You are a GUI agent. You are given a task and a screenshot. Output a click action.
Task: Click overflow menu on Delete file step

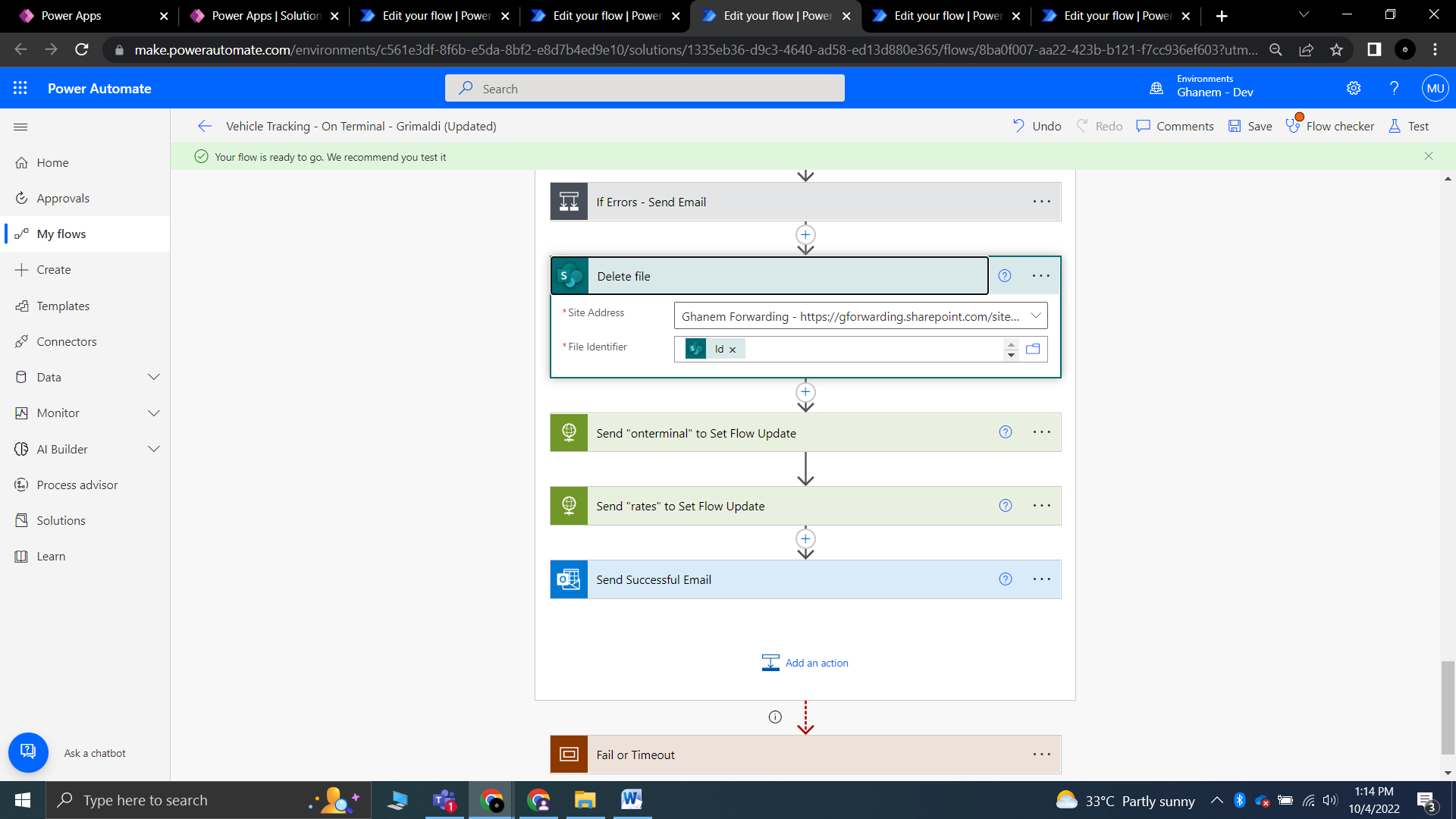[x=1041, y=276]
